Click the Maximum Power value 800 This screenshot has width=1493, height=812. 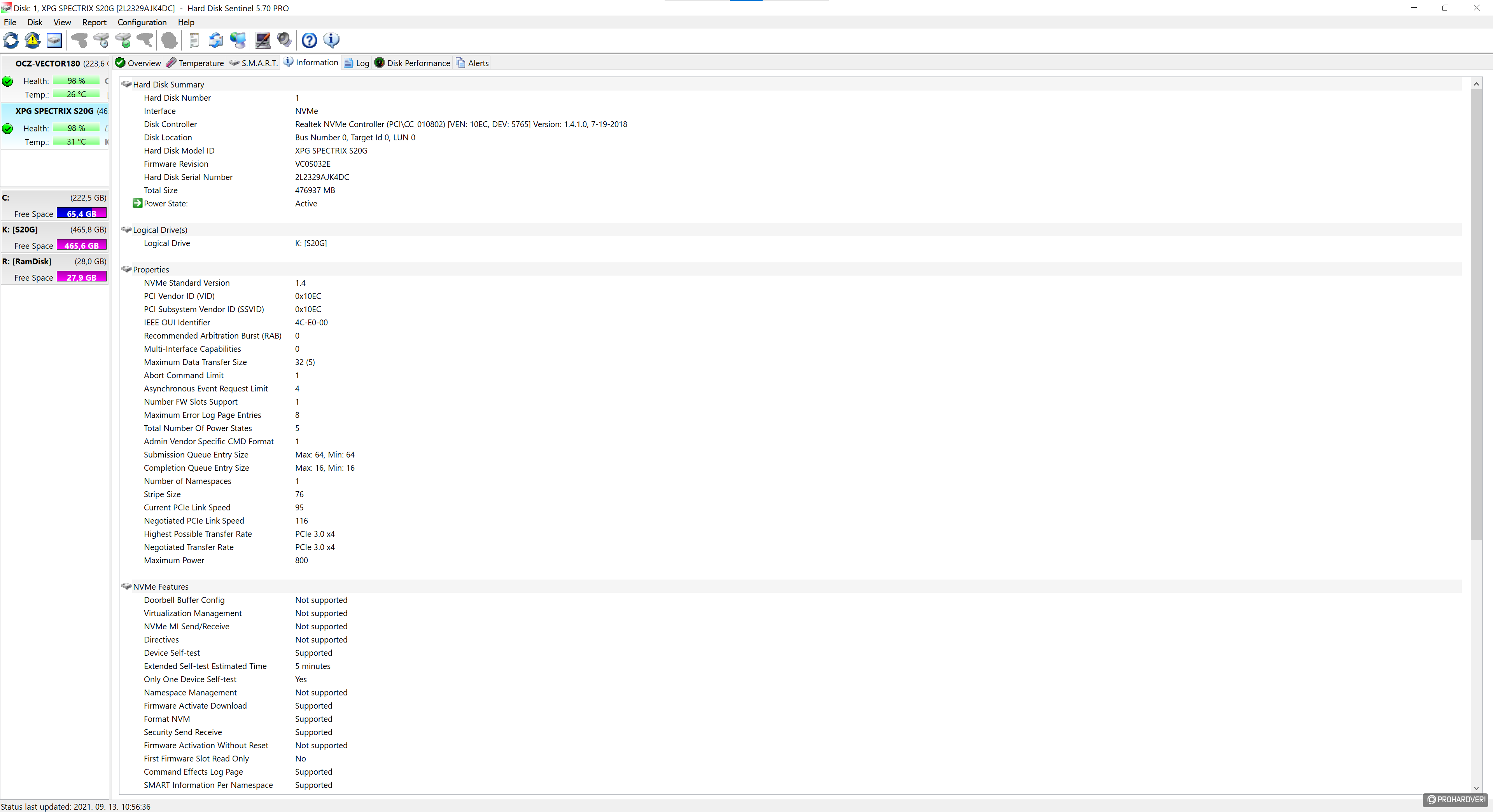pos(301,561)
